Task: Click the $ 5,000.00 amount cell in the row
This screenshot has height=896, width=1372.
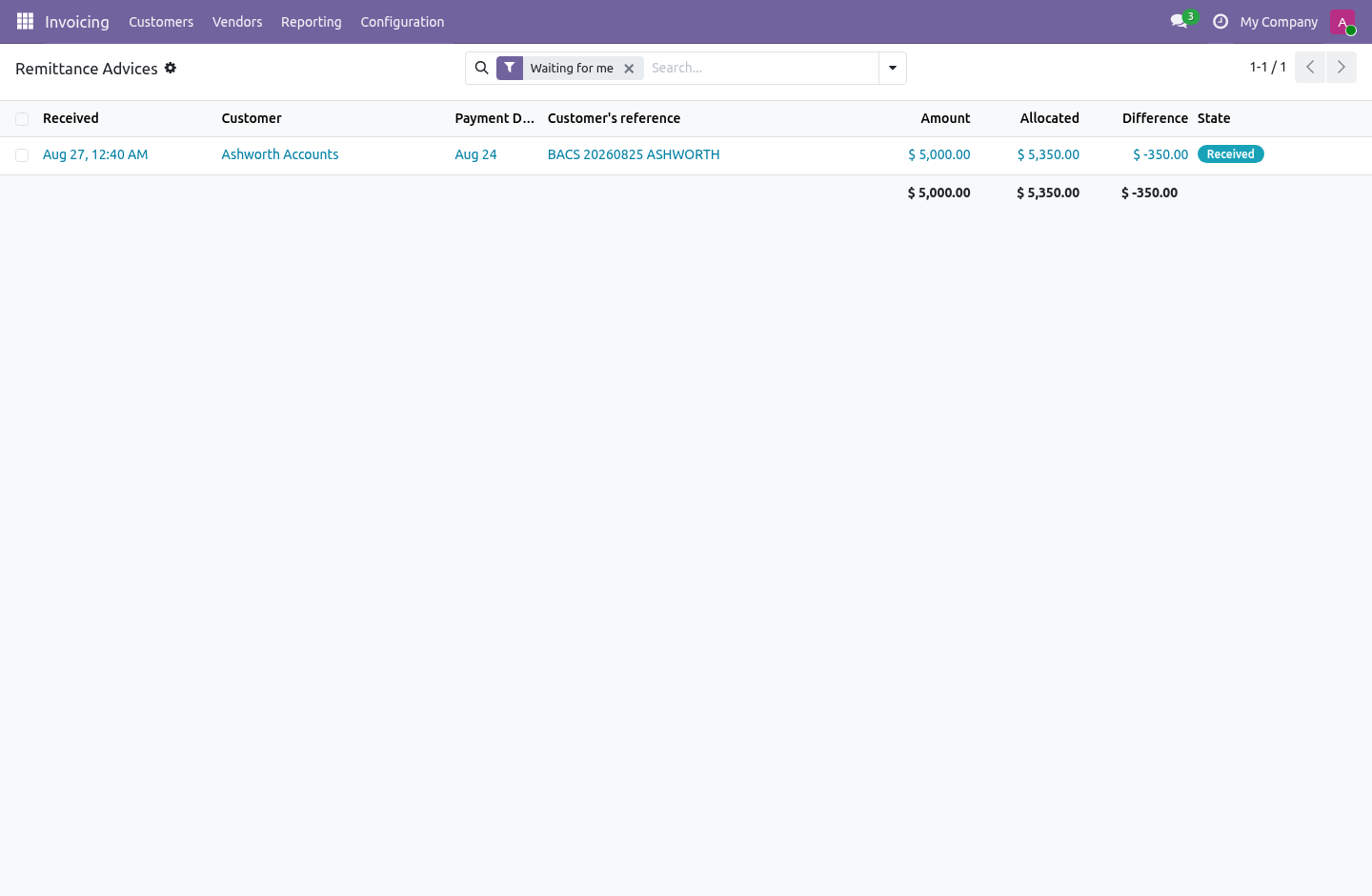Action: [939, 154]
